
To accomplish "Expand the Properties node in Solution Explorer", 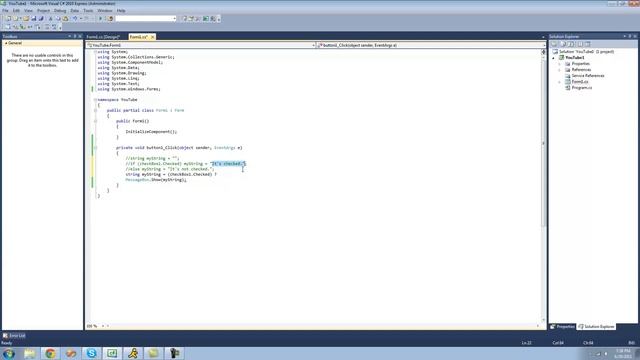I will [560, 64].
